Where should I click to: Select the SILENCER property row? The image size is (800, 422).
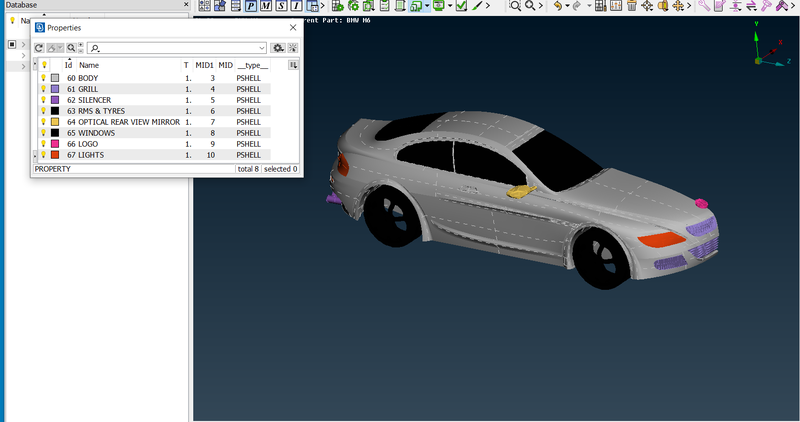[x=155, y=100]
